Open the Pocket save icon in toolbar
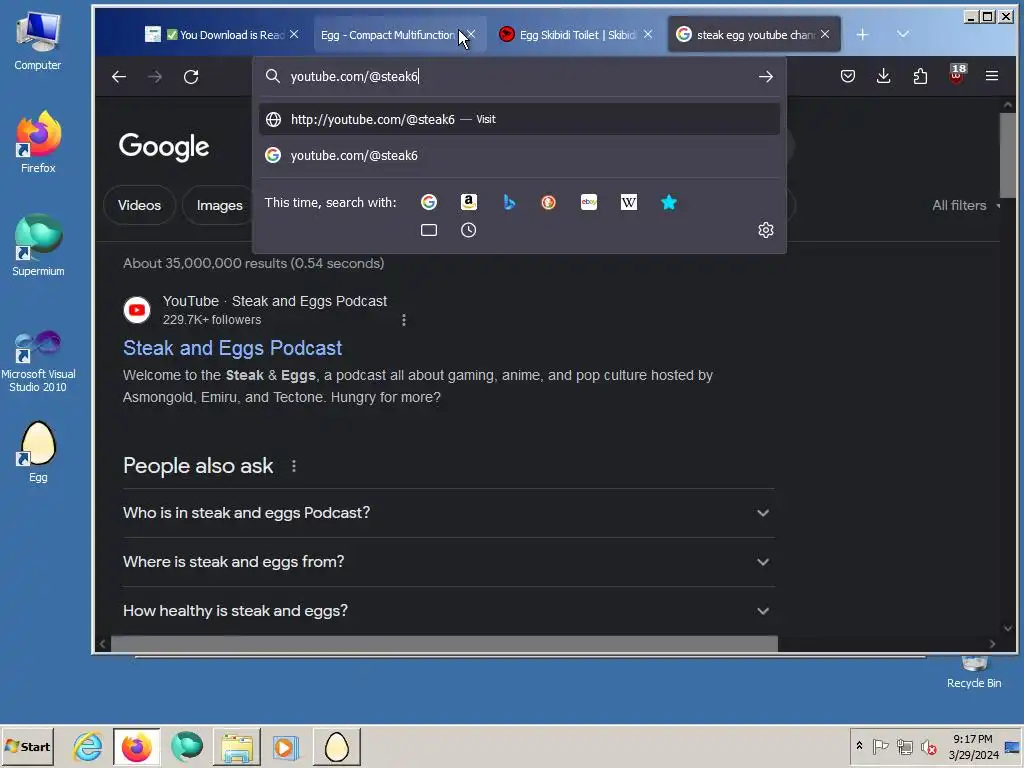 pyautogui.click(x=848, y=76)
